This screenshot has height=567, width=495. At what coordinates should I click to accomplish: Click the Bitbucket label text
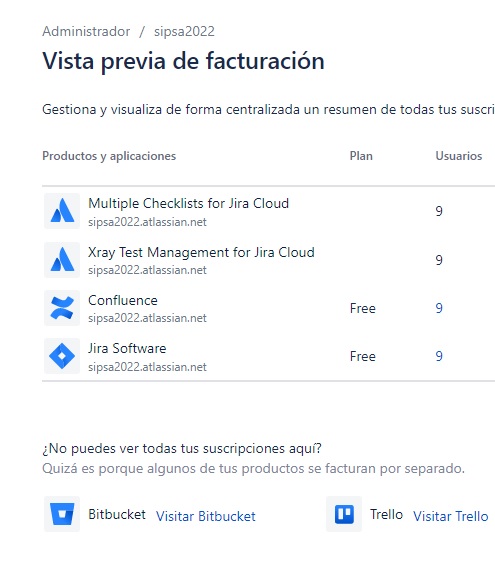117,515
